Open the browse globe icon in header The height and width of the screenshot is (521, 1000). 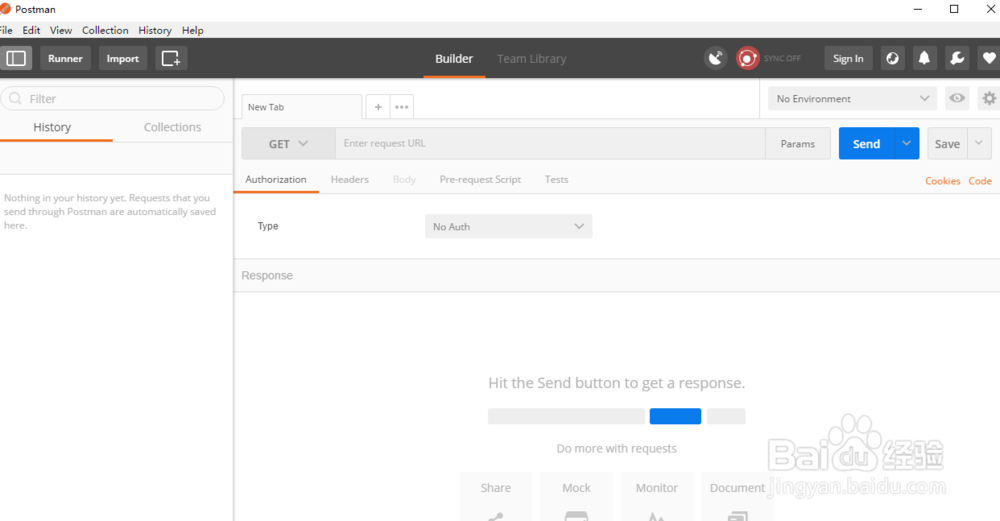tap(892, 58)
